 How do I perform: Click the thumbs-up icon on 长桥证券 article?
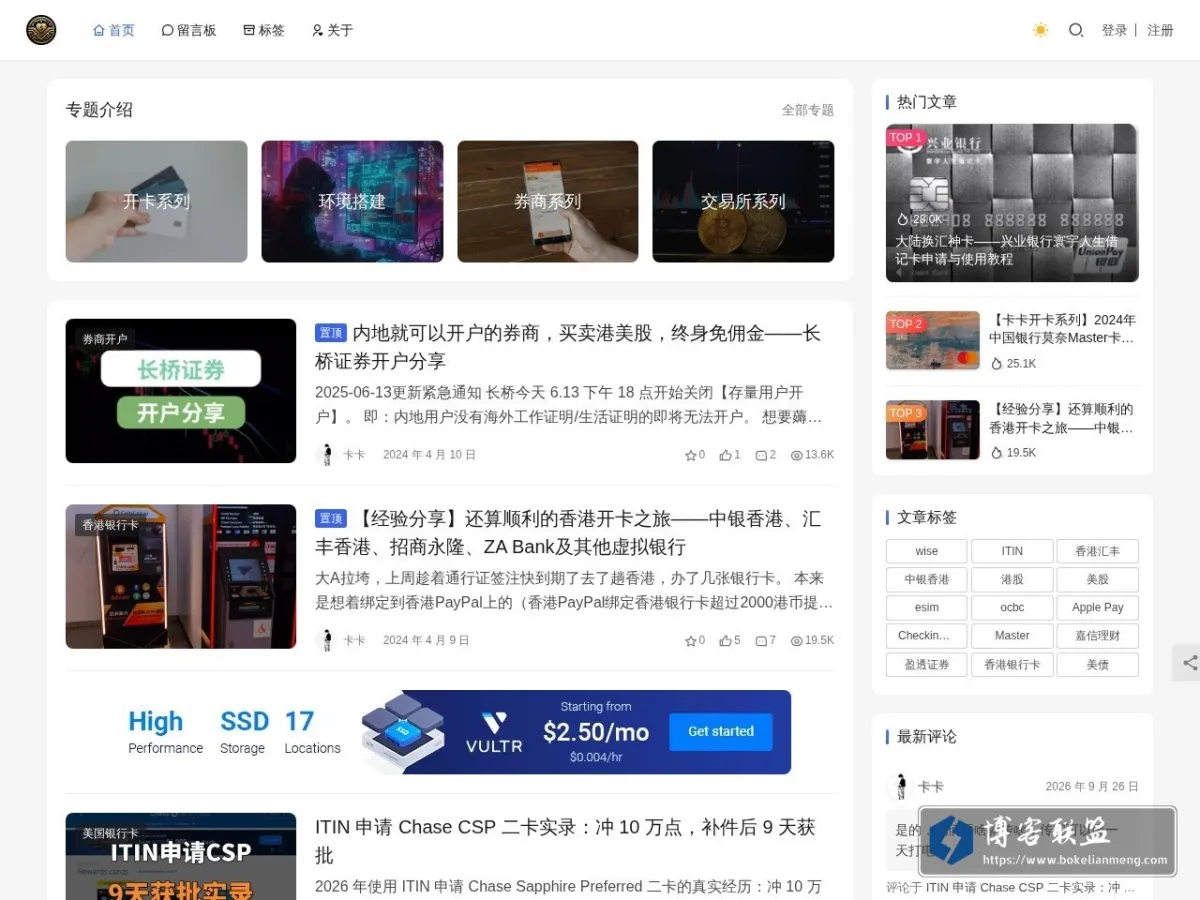[725, 455]
